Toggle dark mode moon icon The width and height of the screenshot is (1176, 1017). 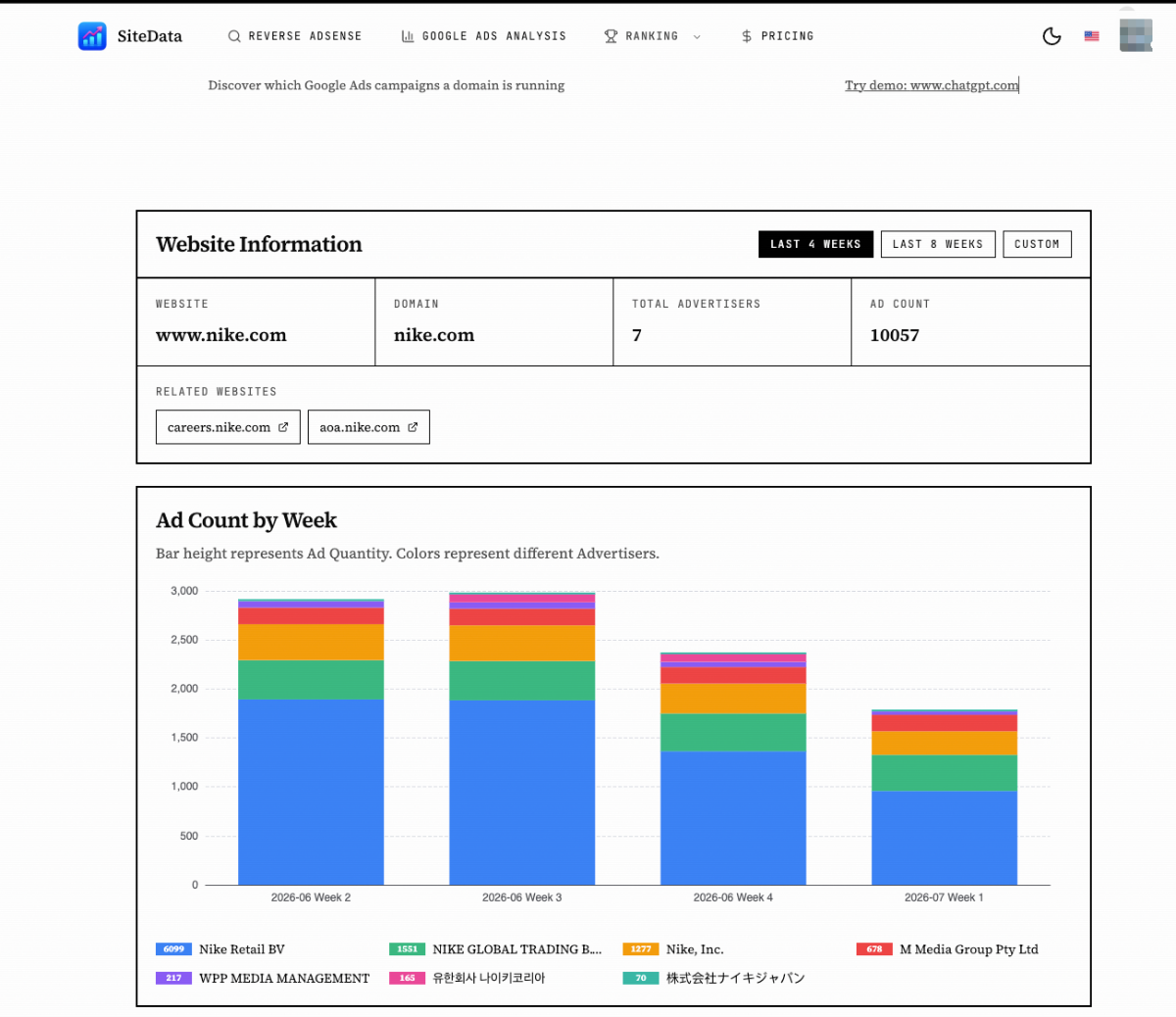(1052, 36)
